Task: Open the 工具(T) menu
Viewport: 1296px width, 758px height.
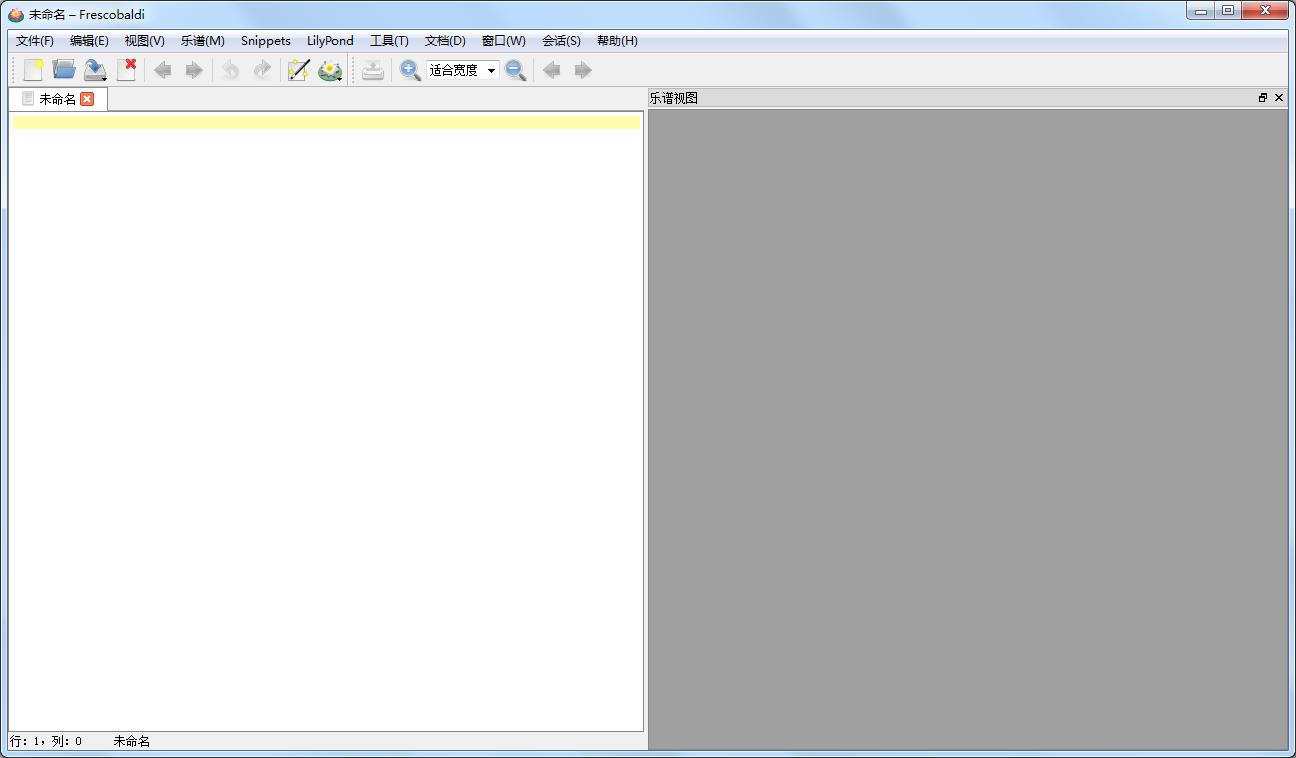Action: (389, 41)
